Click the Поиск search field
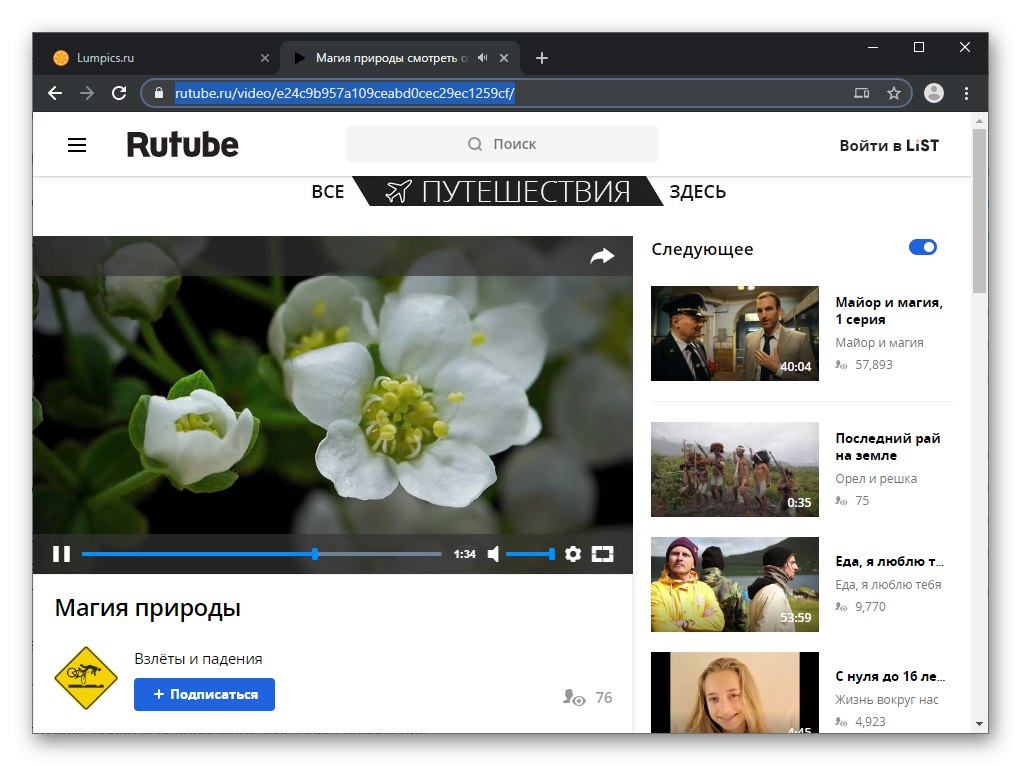The width and height of the screenshot is (1021, 766). coord(502,144)
